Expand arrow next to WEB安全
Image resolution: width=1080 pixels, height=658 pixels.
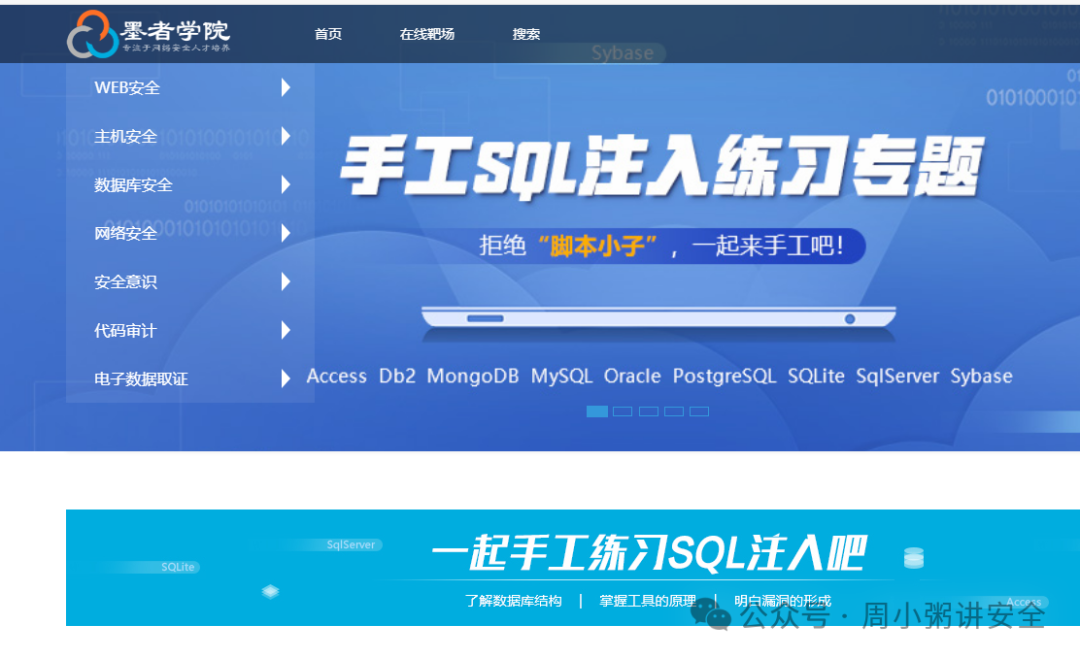click(x=286, y=88)
